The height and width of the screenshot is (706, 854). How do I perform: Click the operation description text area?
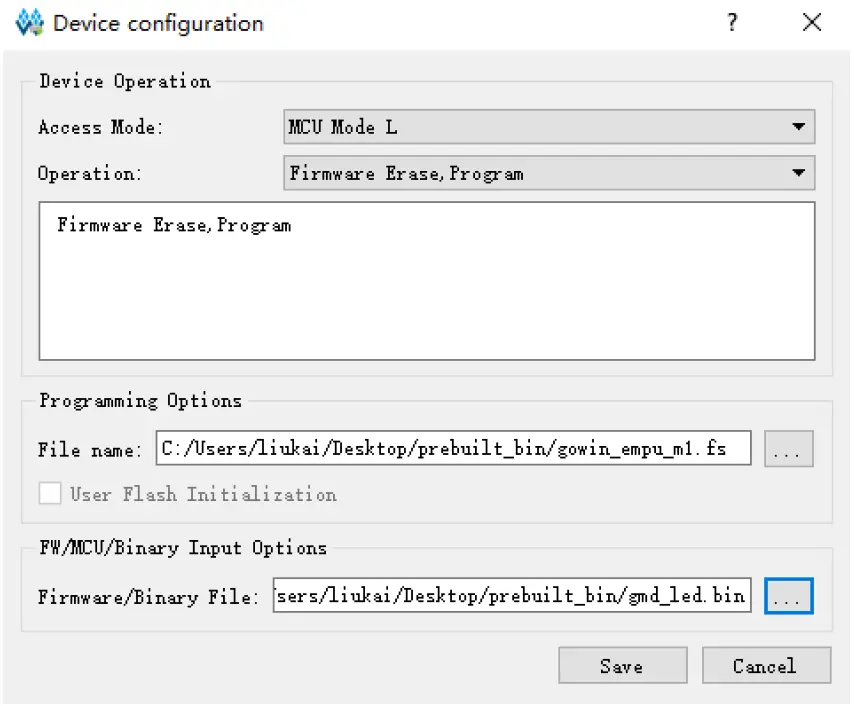427,280
